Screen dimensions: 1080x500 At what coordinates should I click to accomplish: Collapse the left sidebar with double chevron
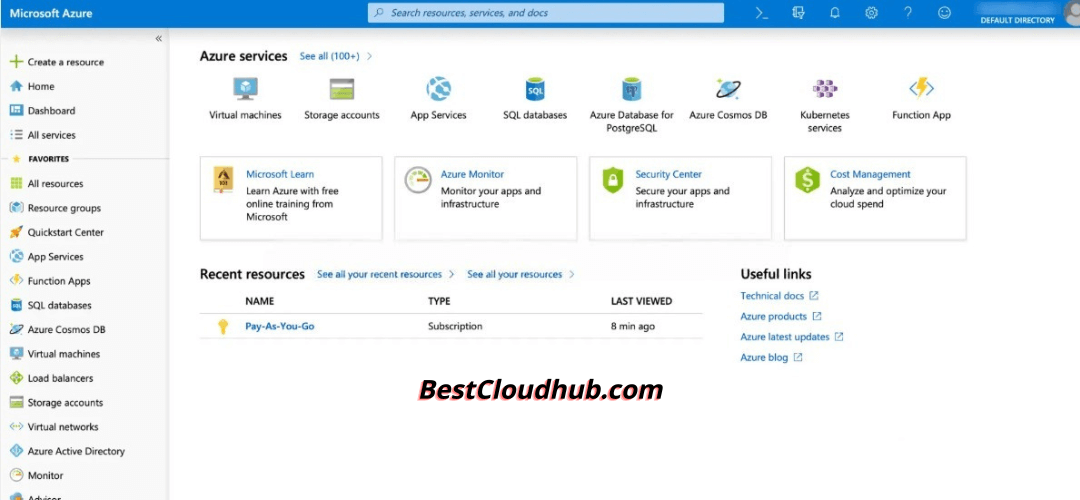coord(158,39)
